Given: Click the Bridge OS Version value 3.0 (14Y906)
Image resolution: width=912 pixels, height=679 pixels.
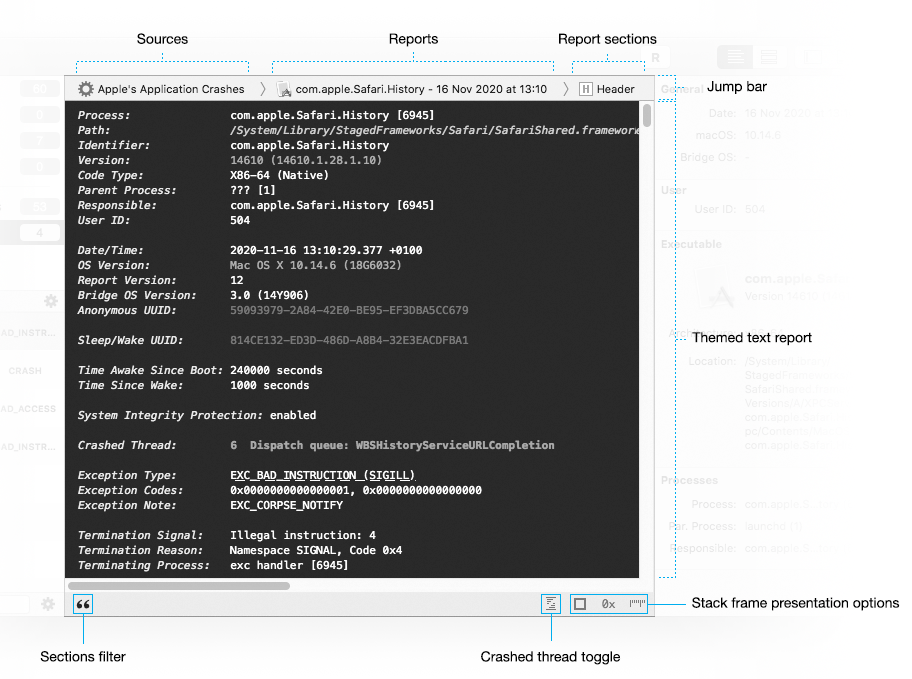Looking at the screenshot, I should pos(269,296).
